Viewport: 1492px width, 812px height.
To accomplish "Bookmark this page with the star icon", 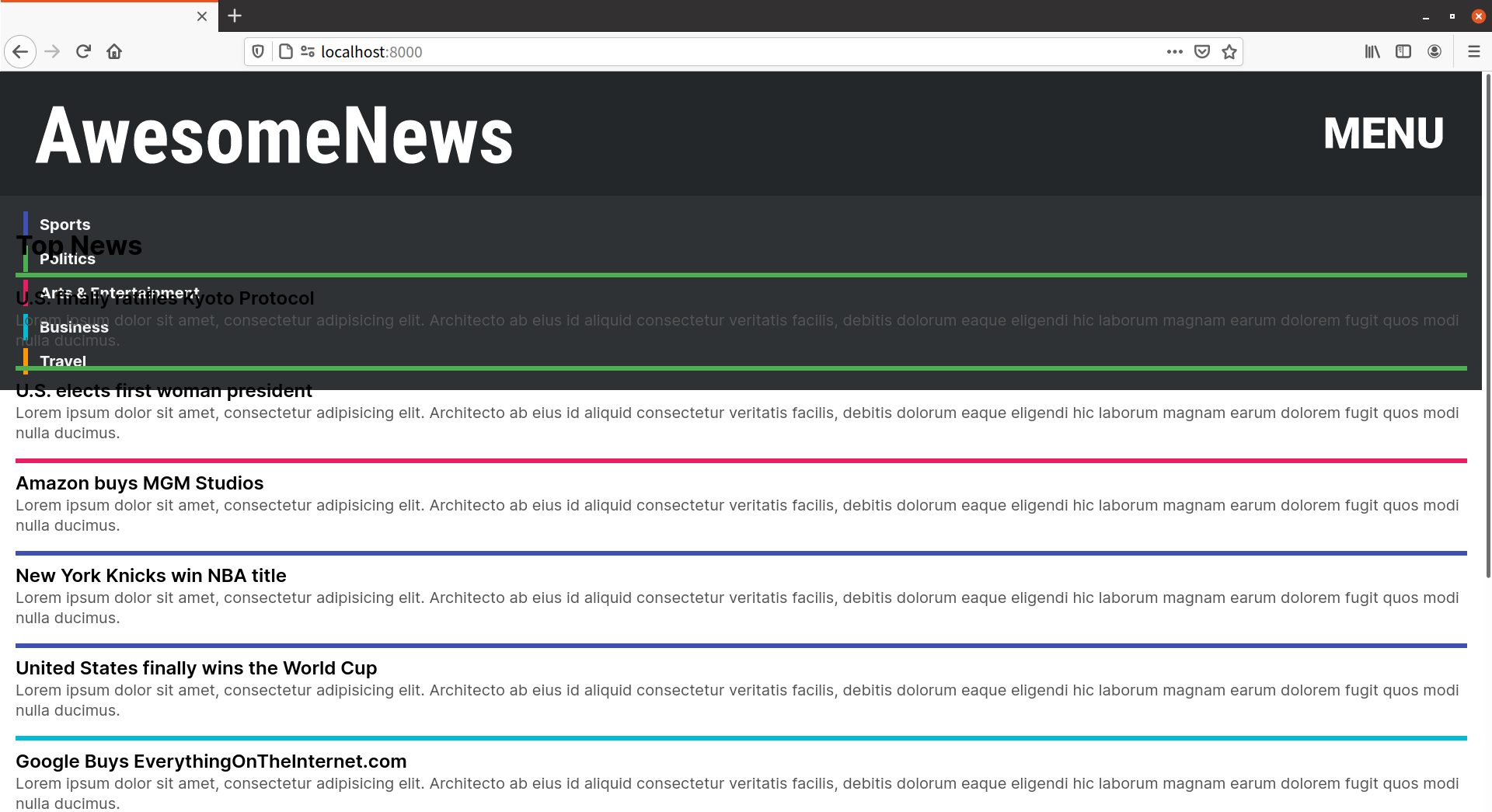I will (1229, 51).
